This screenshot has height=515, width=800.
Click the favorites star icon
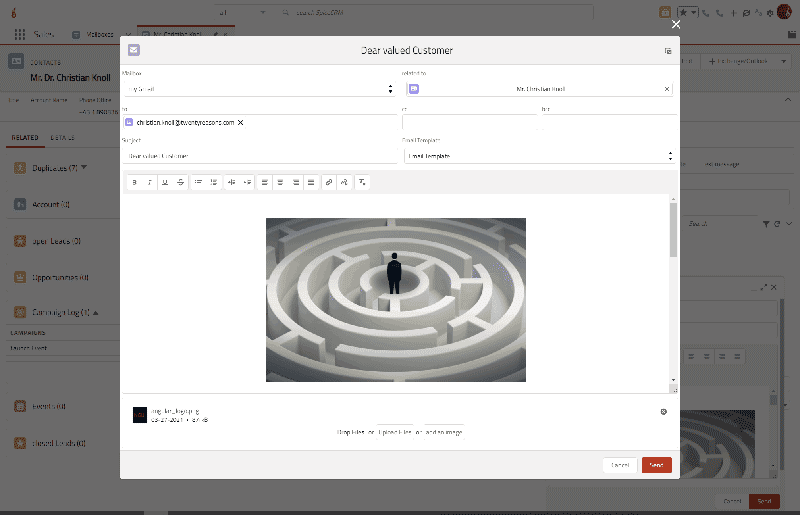[x=683, y=13]
